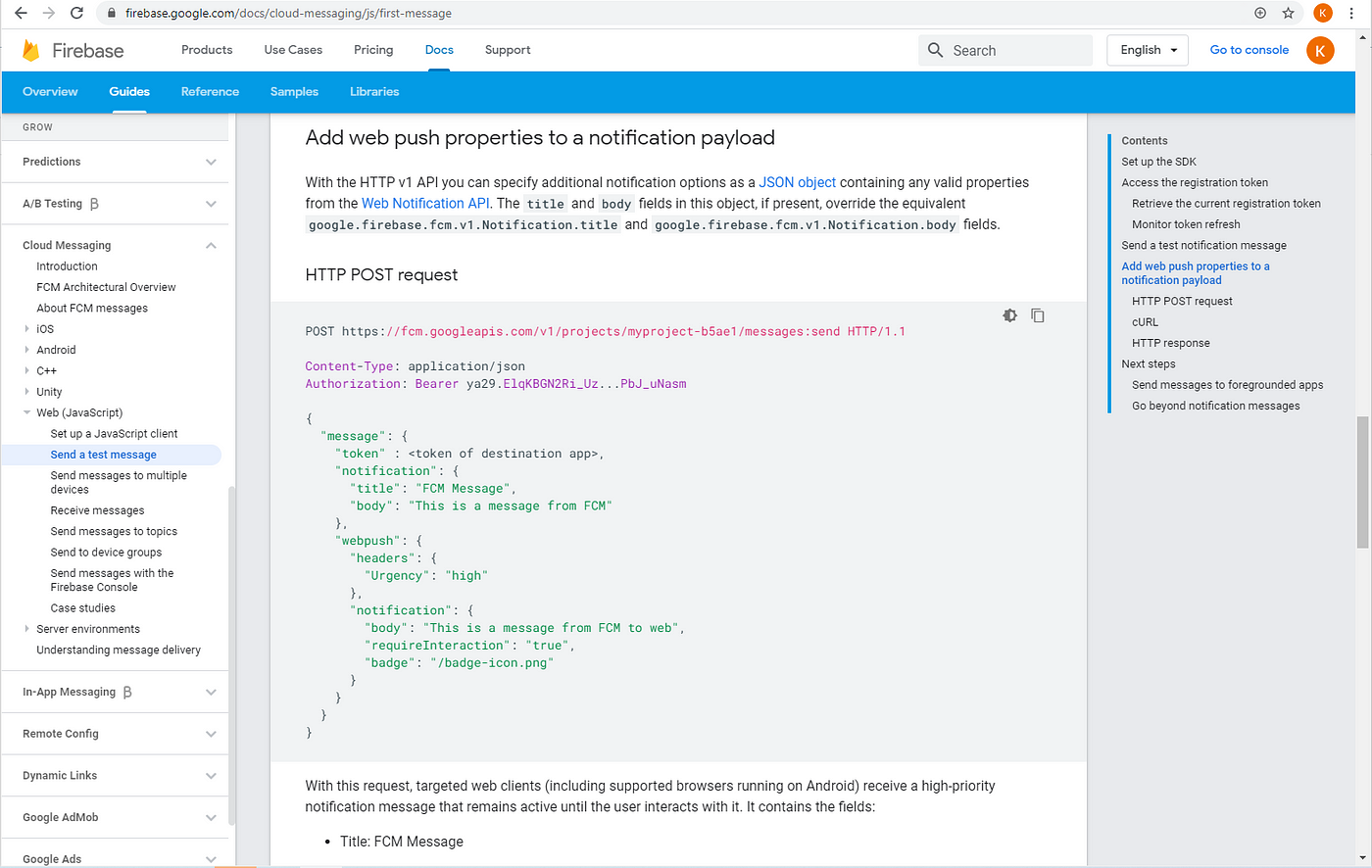Viewport: 1372px width, 868px height.
Task: Go to the Pricing page
Action: pyautogui.click(x=373, y=50)
